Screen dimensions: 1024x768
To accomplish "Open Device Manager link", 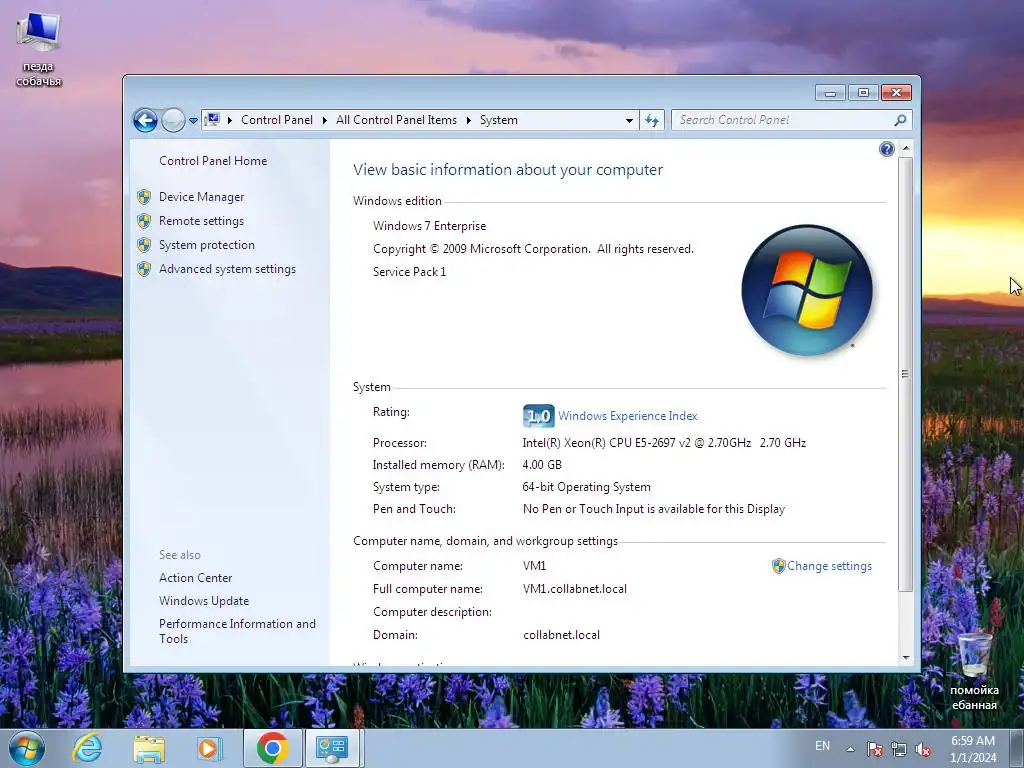I will tap(202, 197).
